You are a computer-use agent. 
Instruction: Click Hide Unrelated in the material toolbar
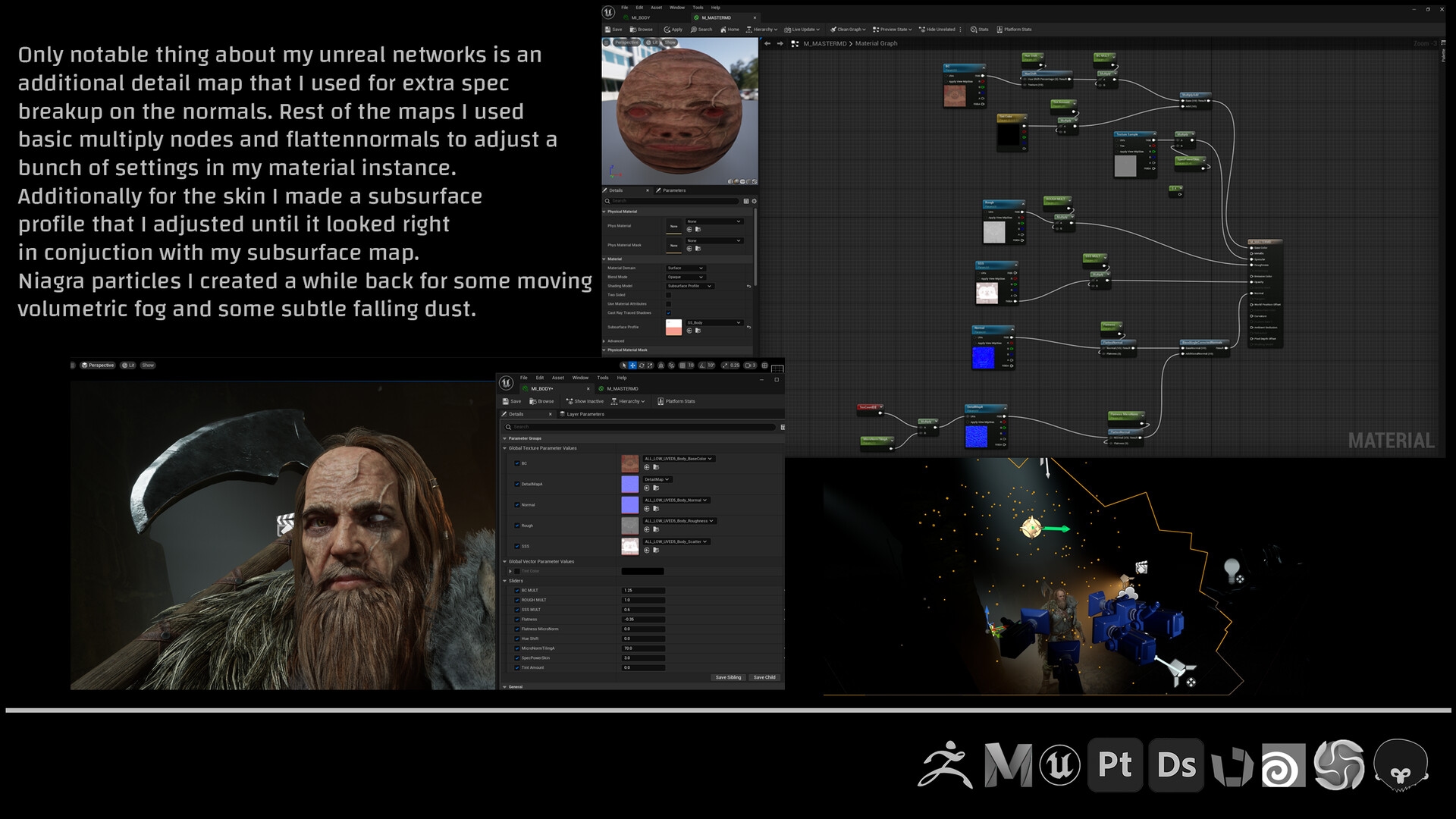pyautogui.click(x=937, y=30)
